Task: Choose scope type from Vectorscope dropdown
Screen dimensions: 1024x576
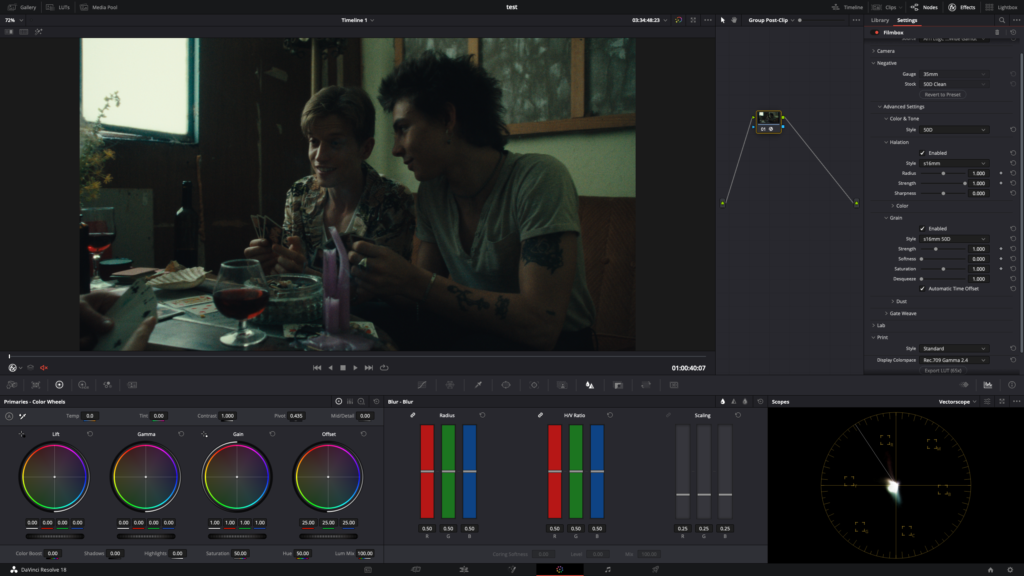Action: [957, 402]
